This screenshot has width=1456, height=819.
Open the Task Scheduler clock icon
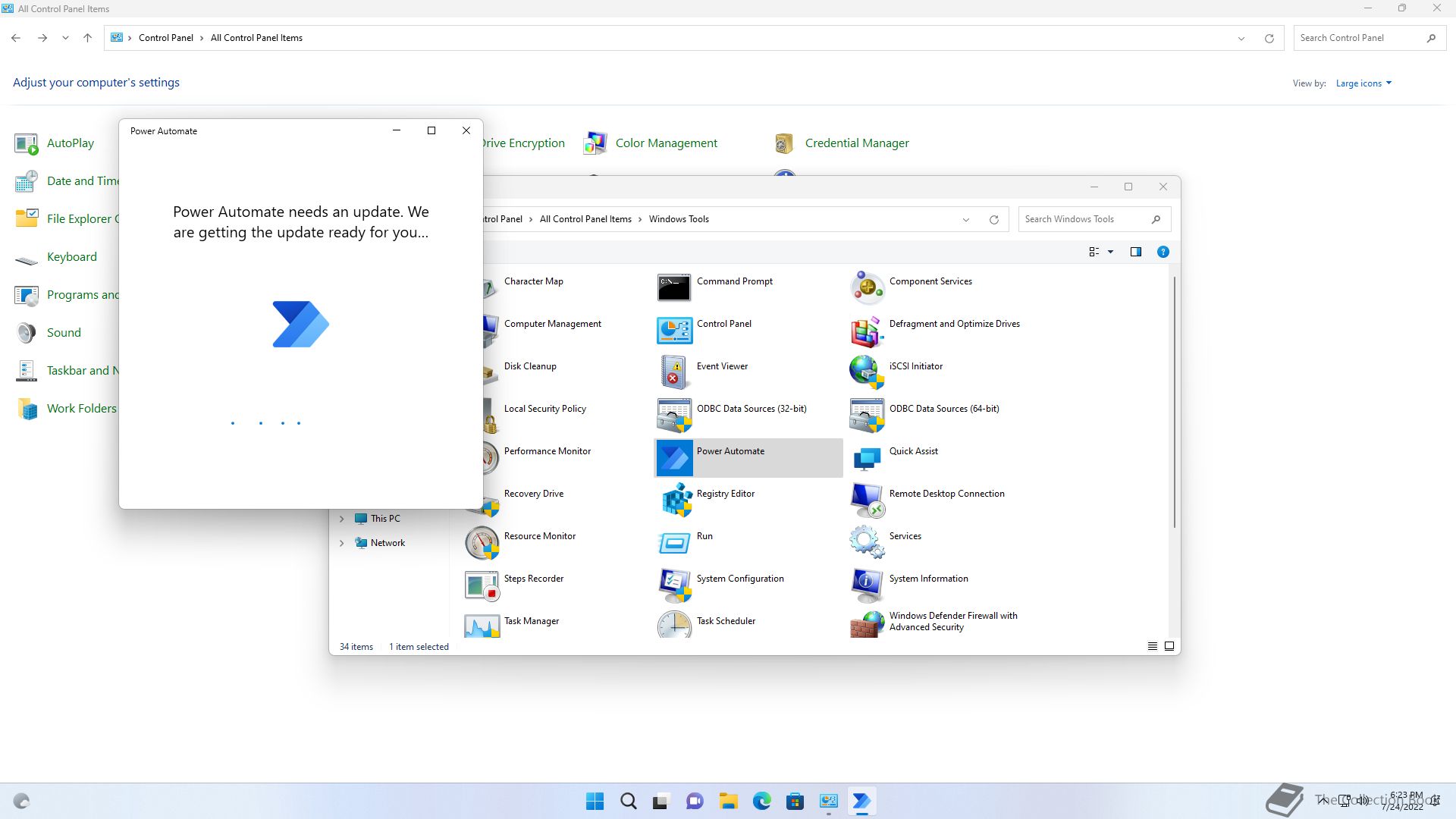click(674, 625)
